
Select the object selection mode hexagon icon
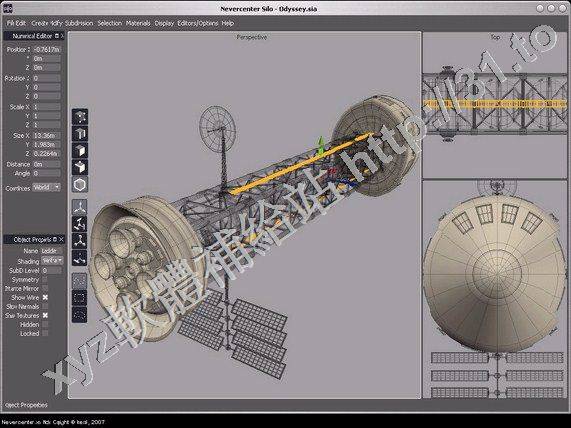(80, 185)
